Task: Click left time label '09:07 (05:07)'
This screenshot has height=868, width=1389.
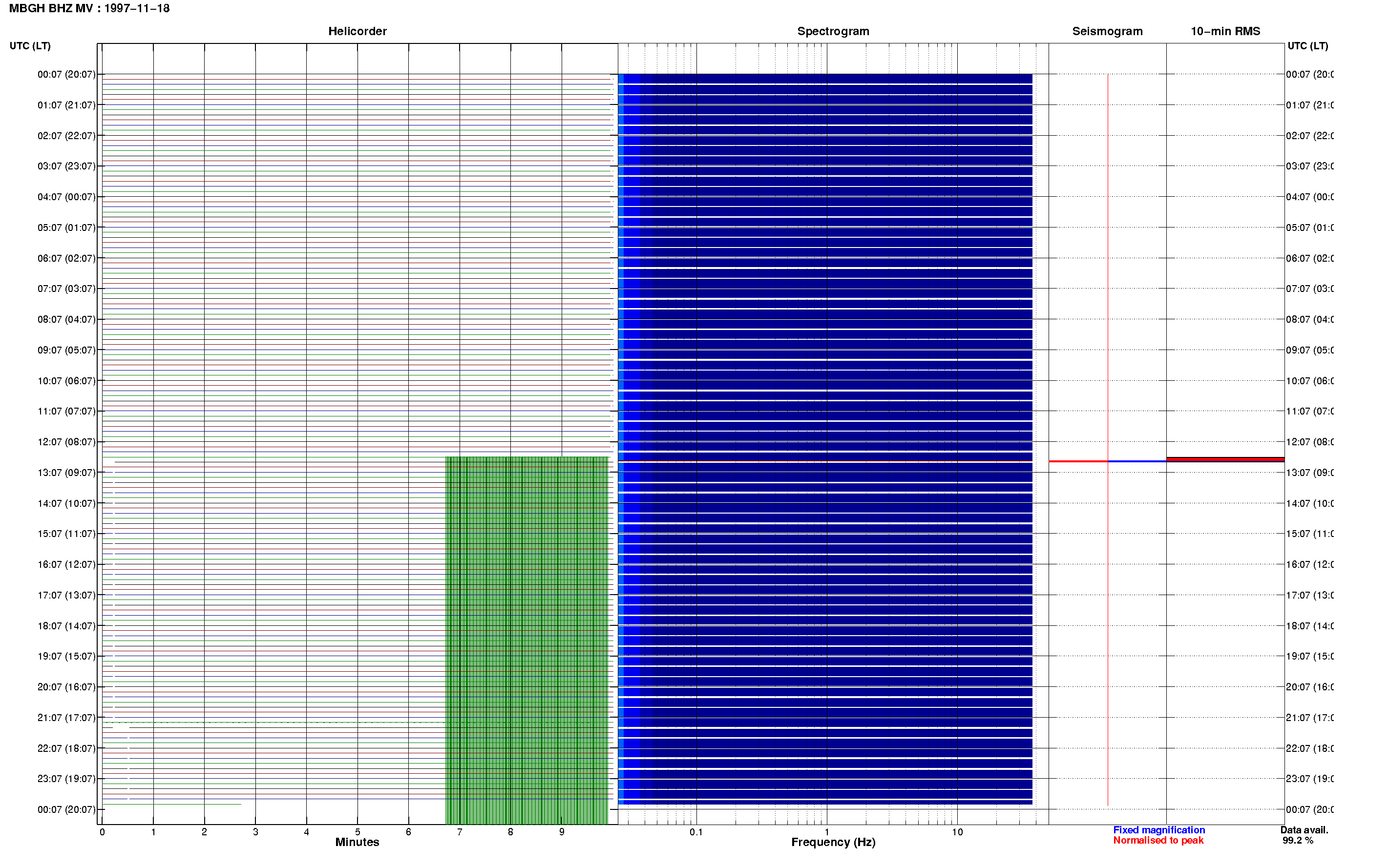Action: point(66,350)
